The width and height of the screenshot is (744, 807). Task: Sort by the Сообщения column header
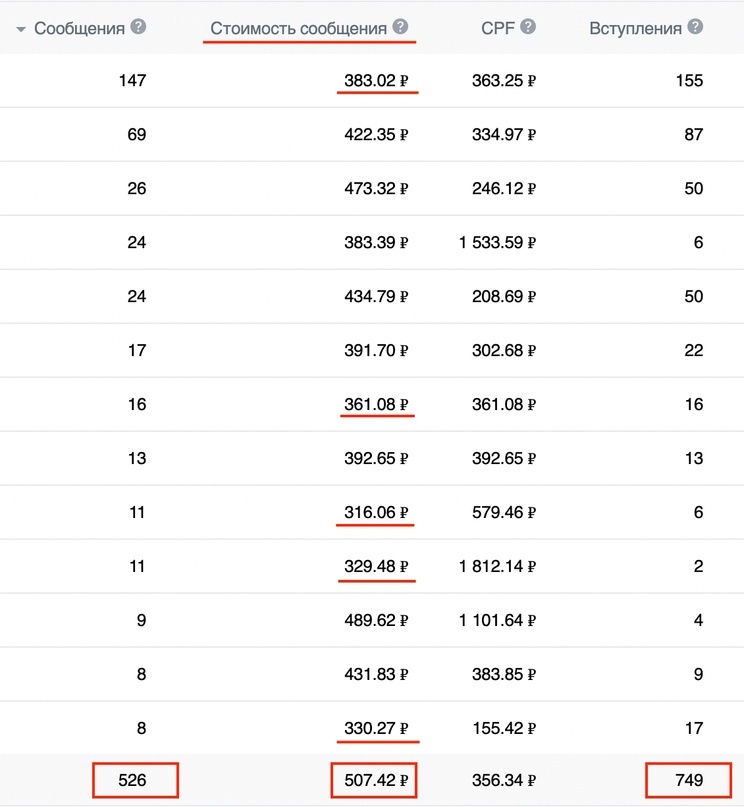[79, 28]
